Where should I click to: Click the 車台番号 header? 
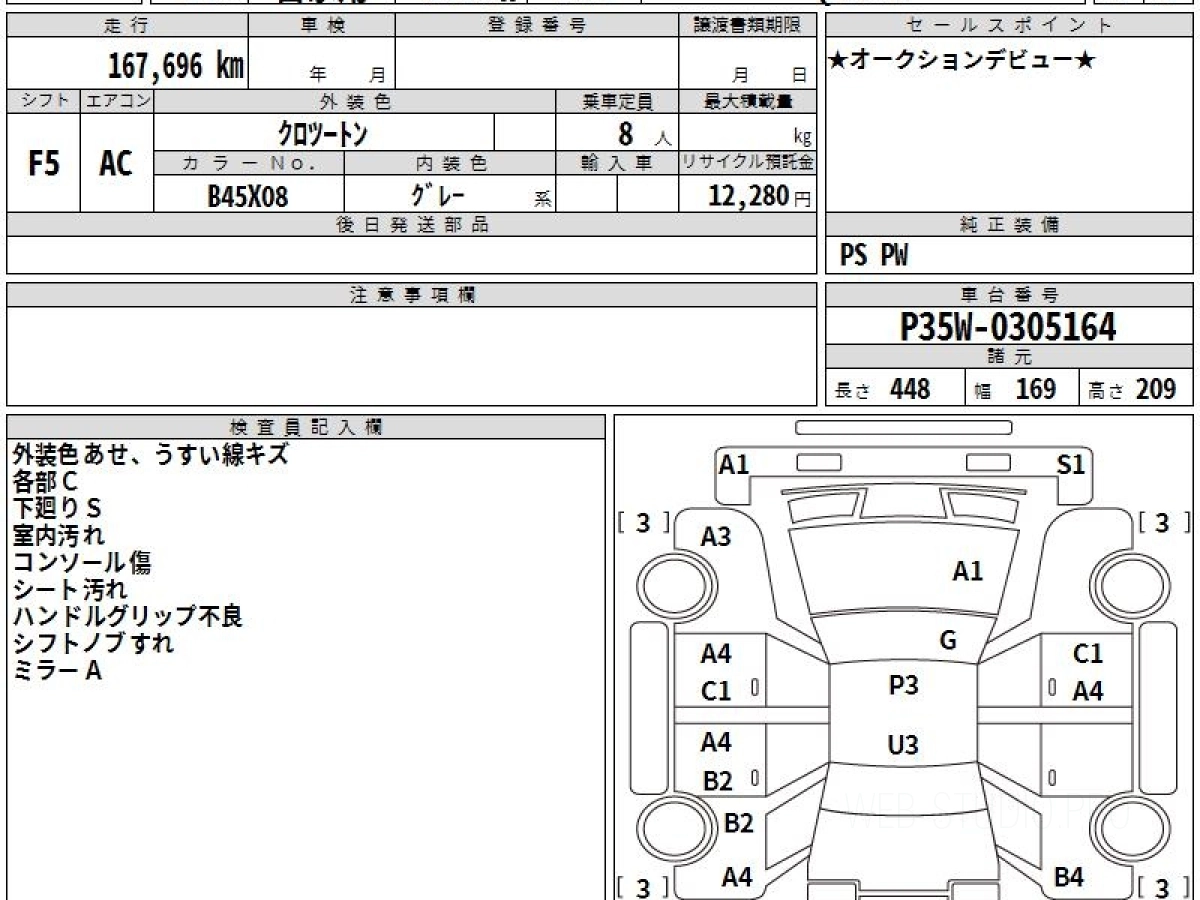click(1009, 295)
